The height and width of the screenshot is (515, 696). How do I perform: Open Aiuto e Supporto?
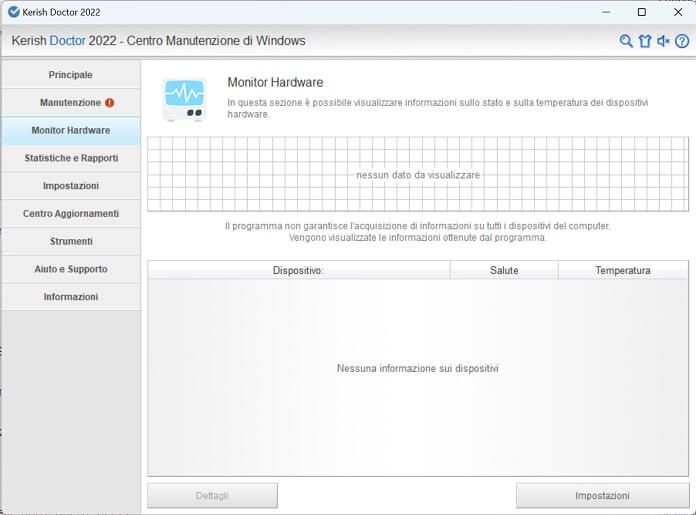click(71, 269)
